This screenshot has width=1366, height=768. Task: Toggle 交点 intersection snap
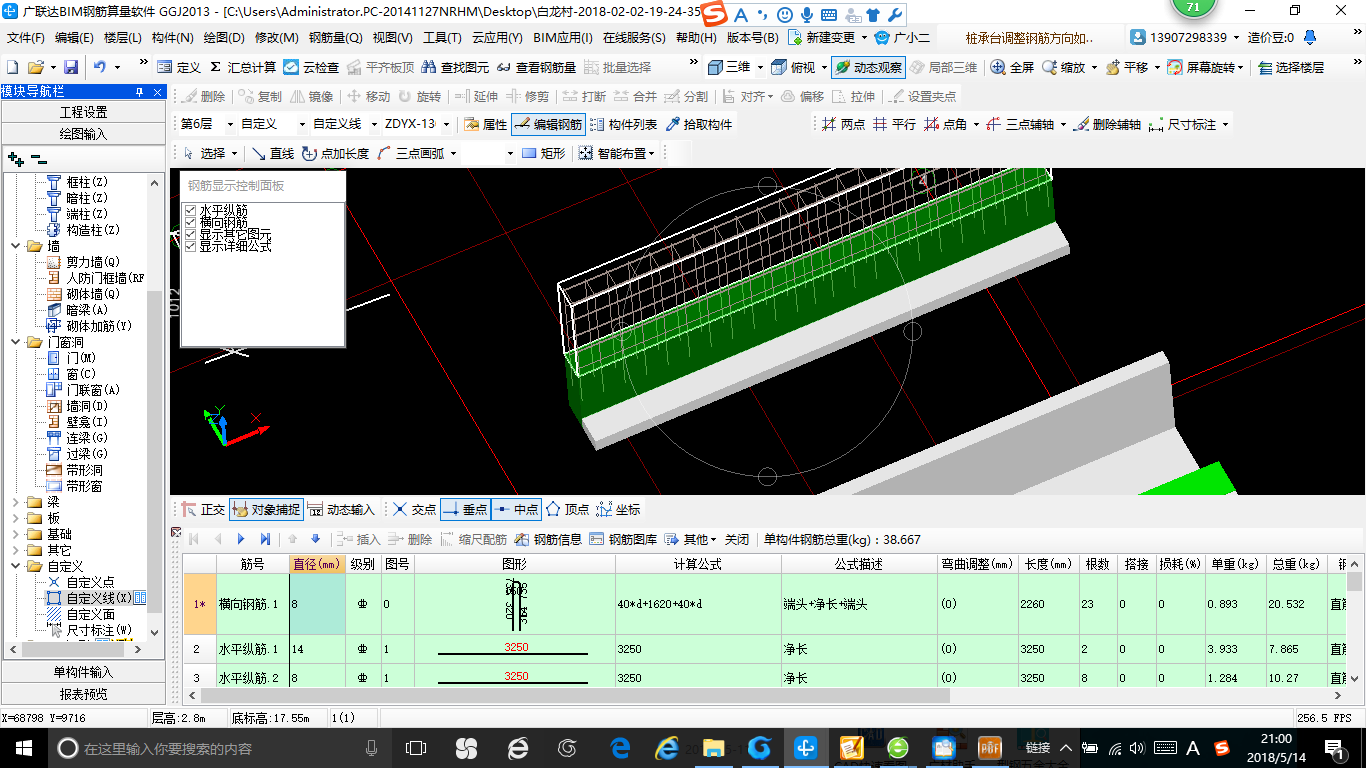tap(414, 509)
